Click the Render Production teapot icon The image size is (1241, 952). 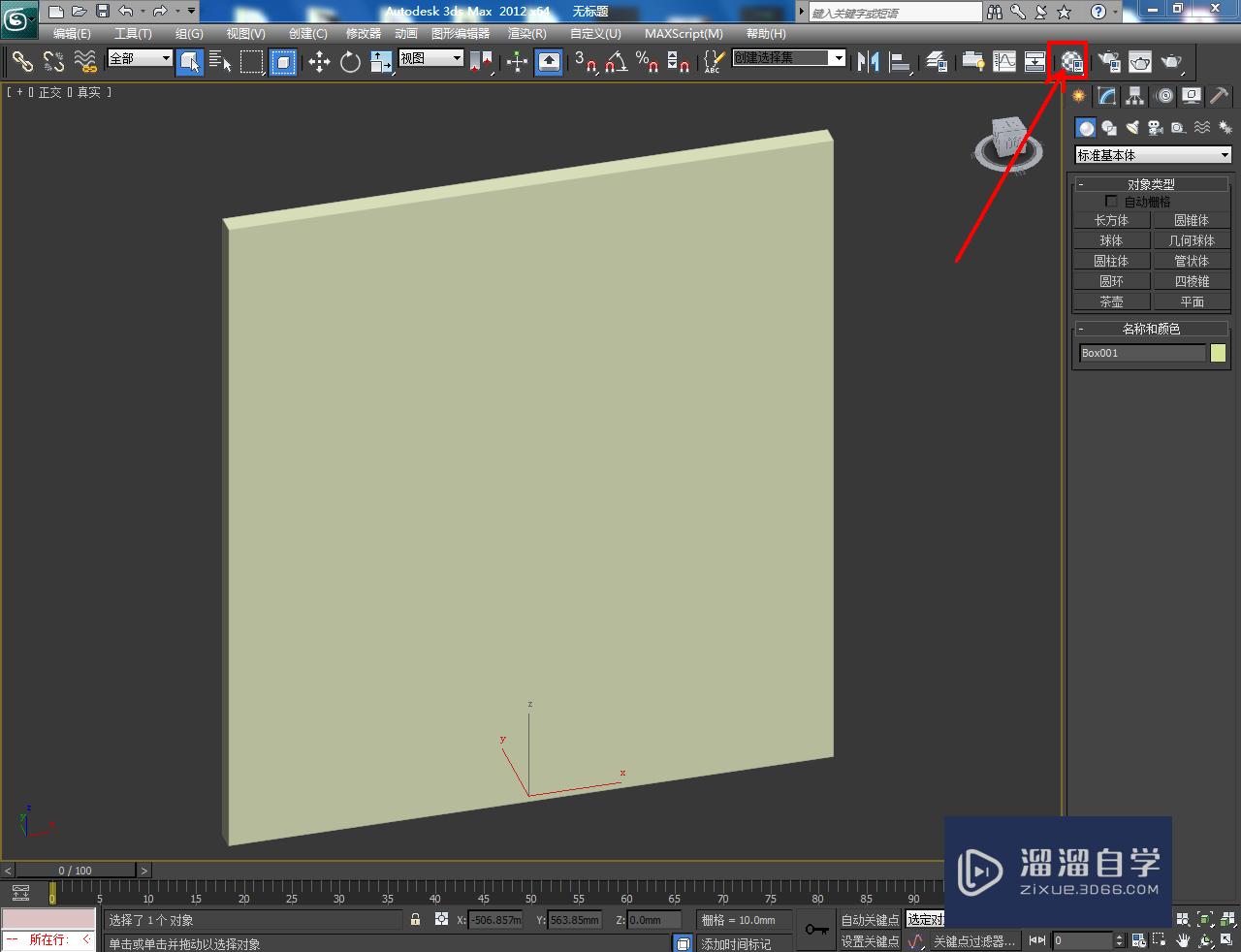point(1172,61)
